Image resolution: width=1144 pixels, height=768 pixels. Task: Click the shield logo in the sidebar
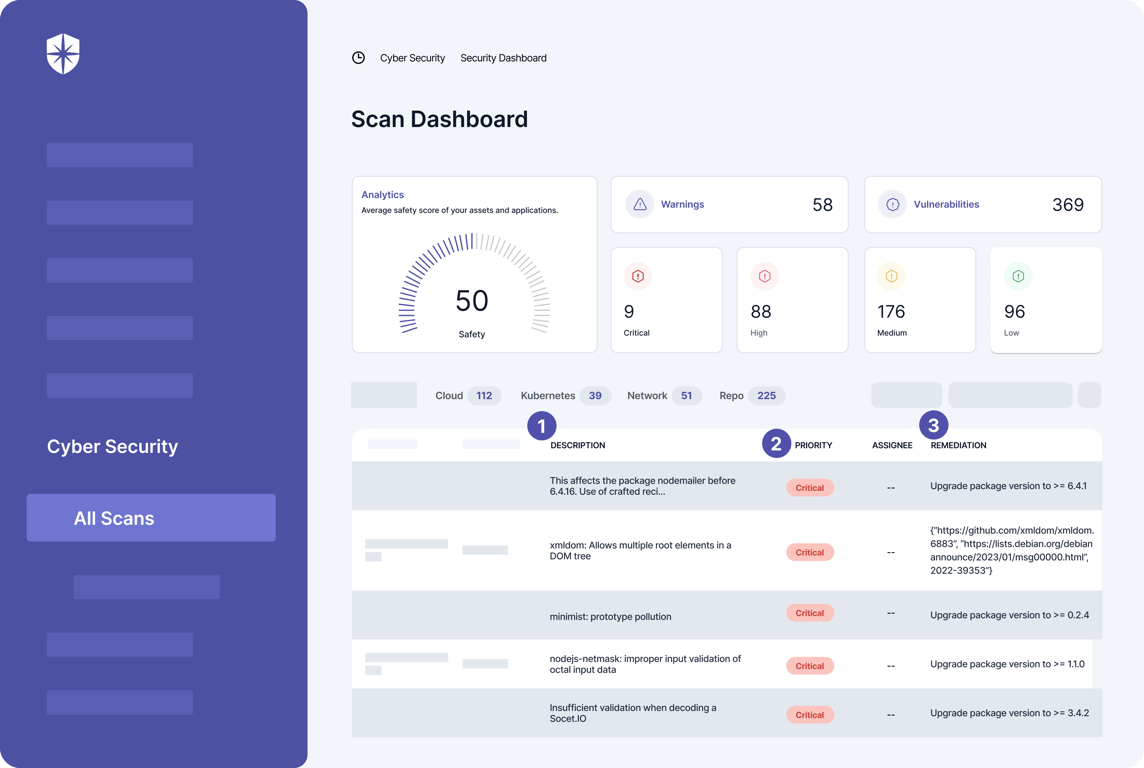(x=63, y=54)
